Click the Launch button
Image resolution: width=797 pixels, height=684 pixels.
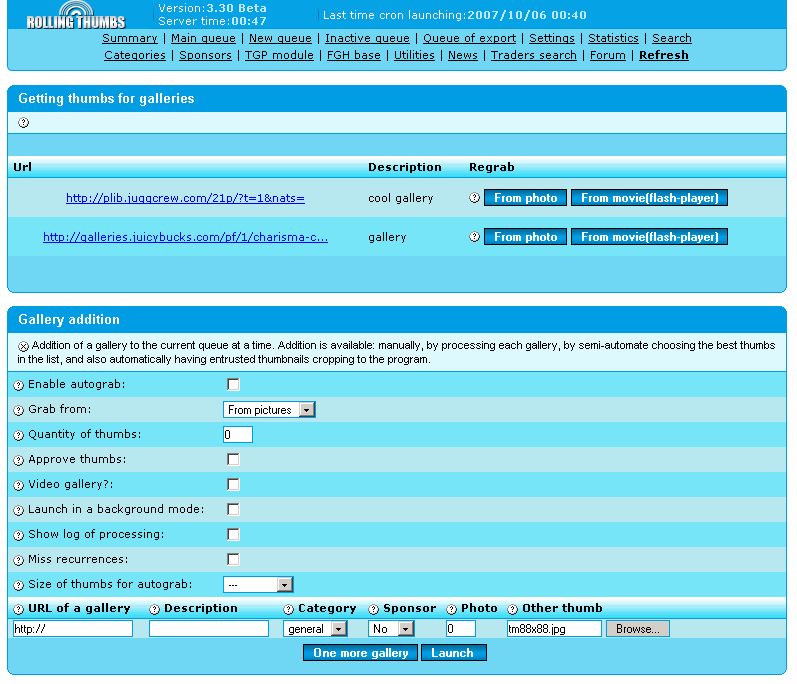point(453,652)
